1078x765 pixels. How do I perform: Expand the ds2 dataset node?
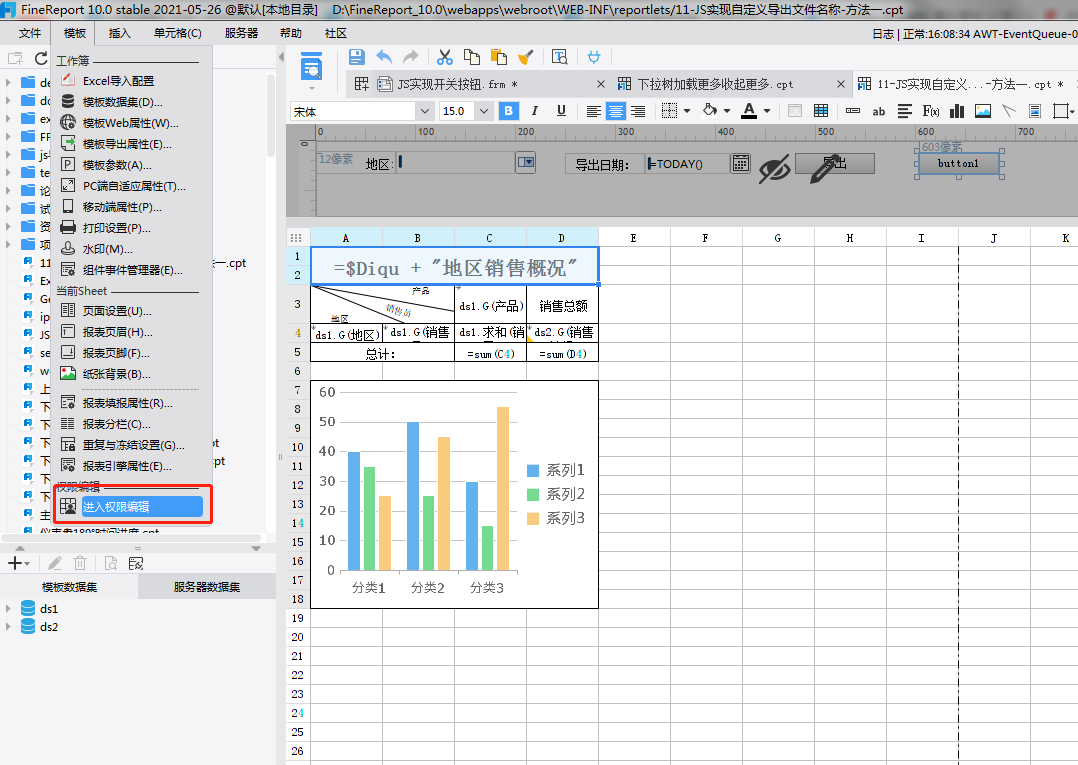coord(8,626)
